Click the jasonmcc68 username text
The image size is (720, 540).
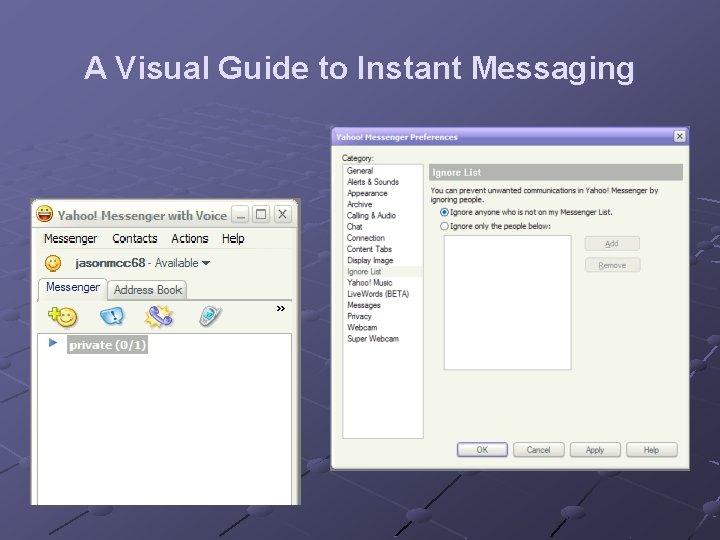tap(110, 263)
